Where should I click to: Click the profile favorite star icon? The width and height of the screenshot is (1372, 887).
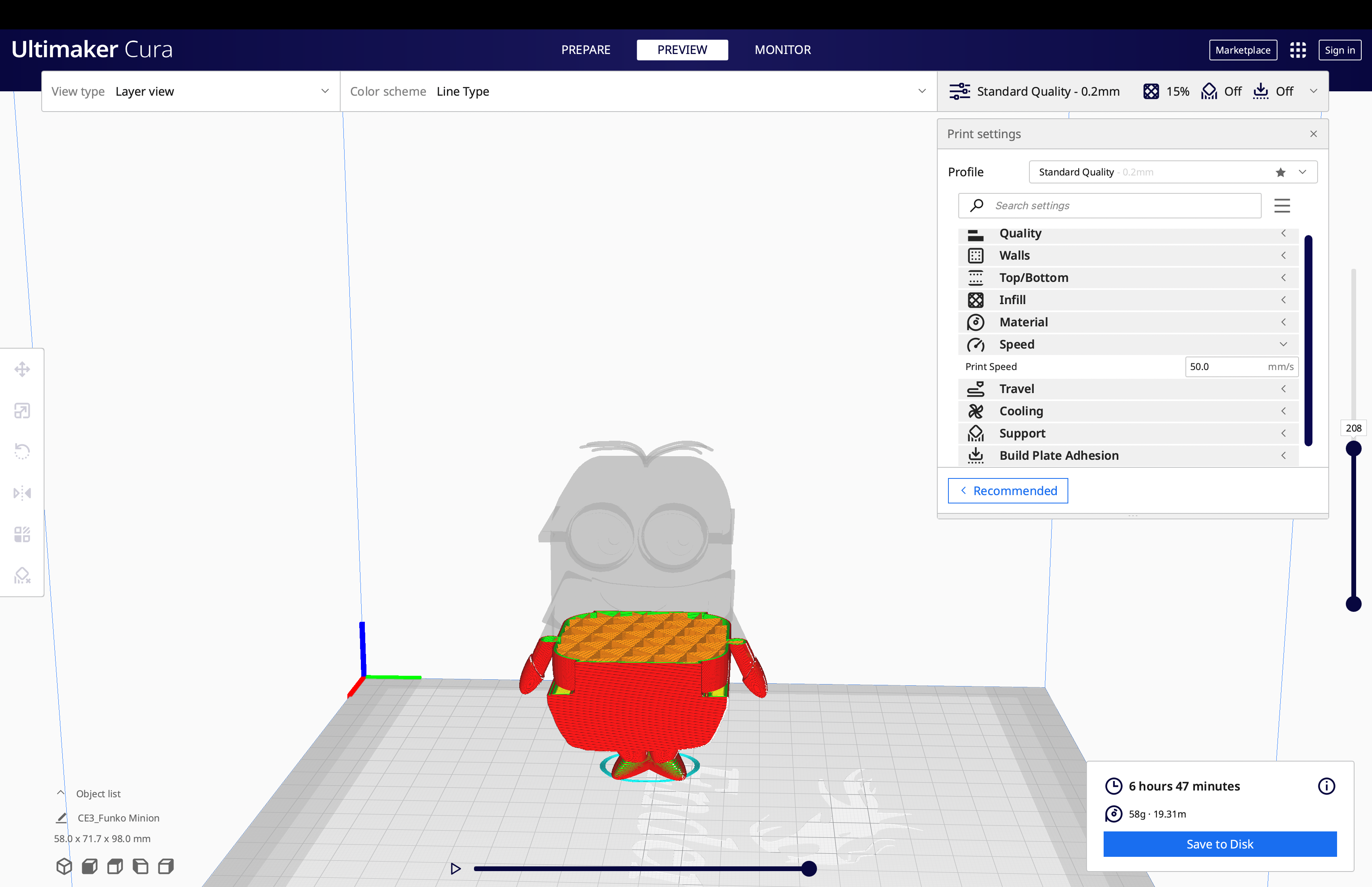point(1280,172)
